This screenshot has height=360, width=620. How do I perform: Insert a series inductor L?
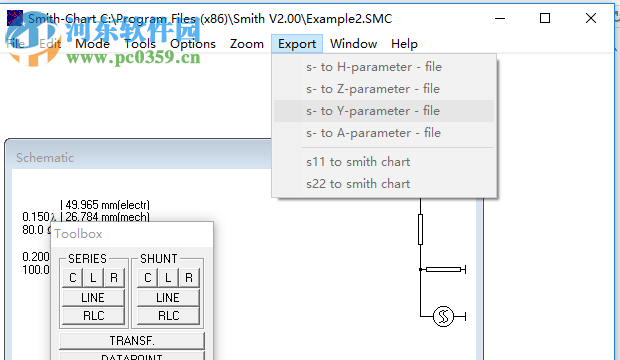(x=93, y=278)
